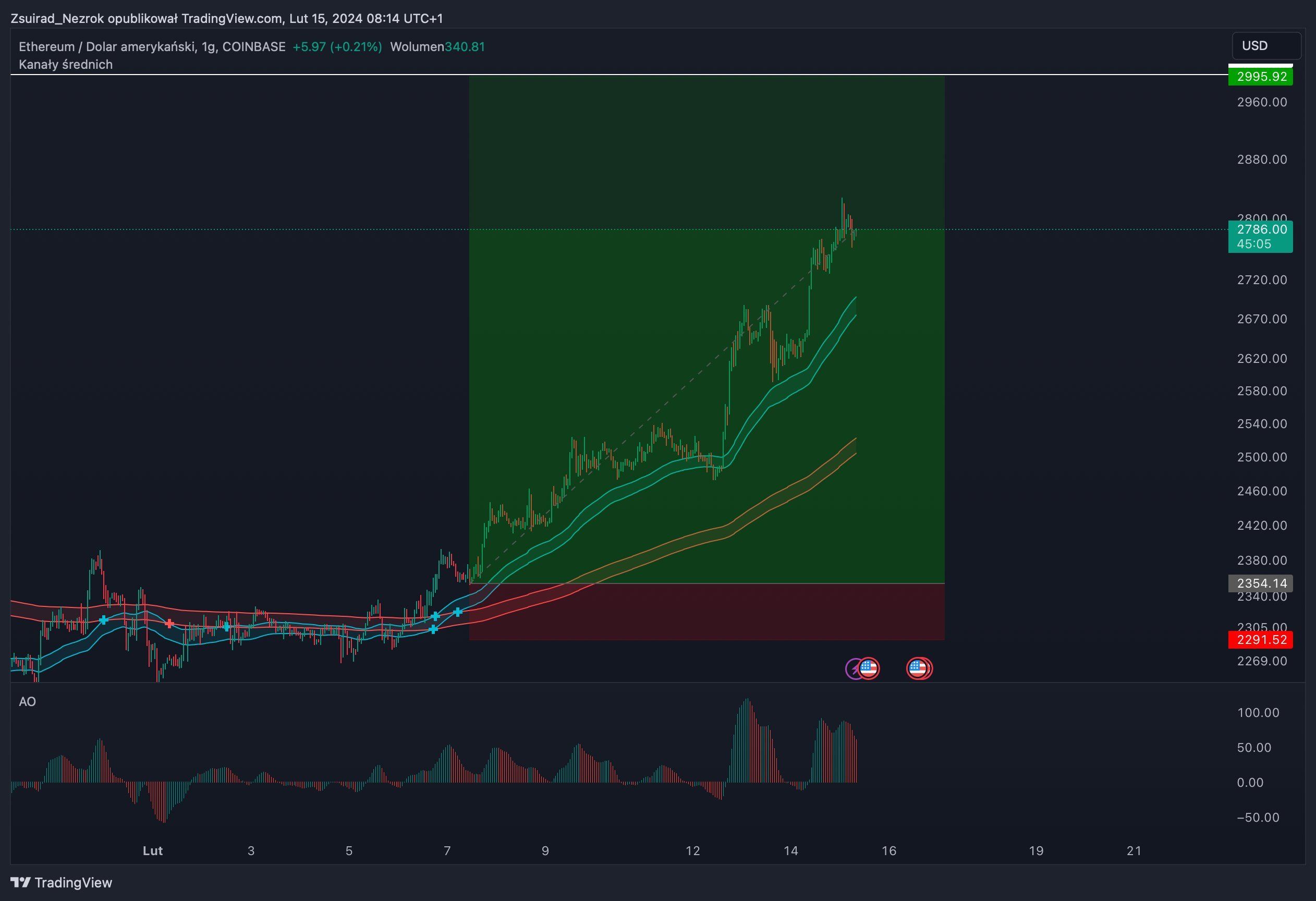Open the USD currency selector
This screenshot has height=901, width=1316.
pos(1266,46)
